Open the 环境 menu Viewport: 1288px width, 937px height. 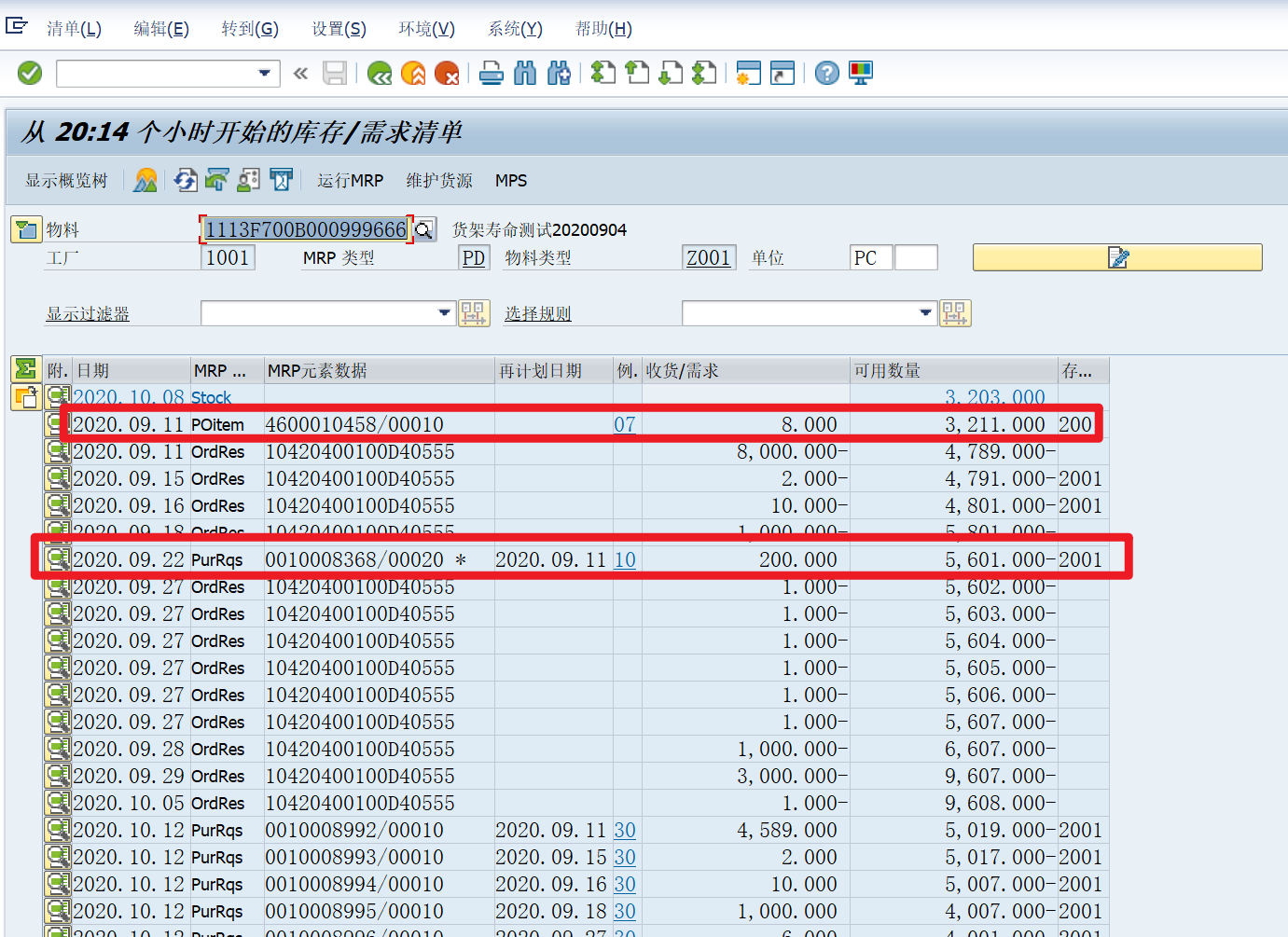426,28
